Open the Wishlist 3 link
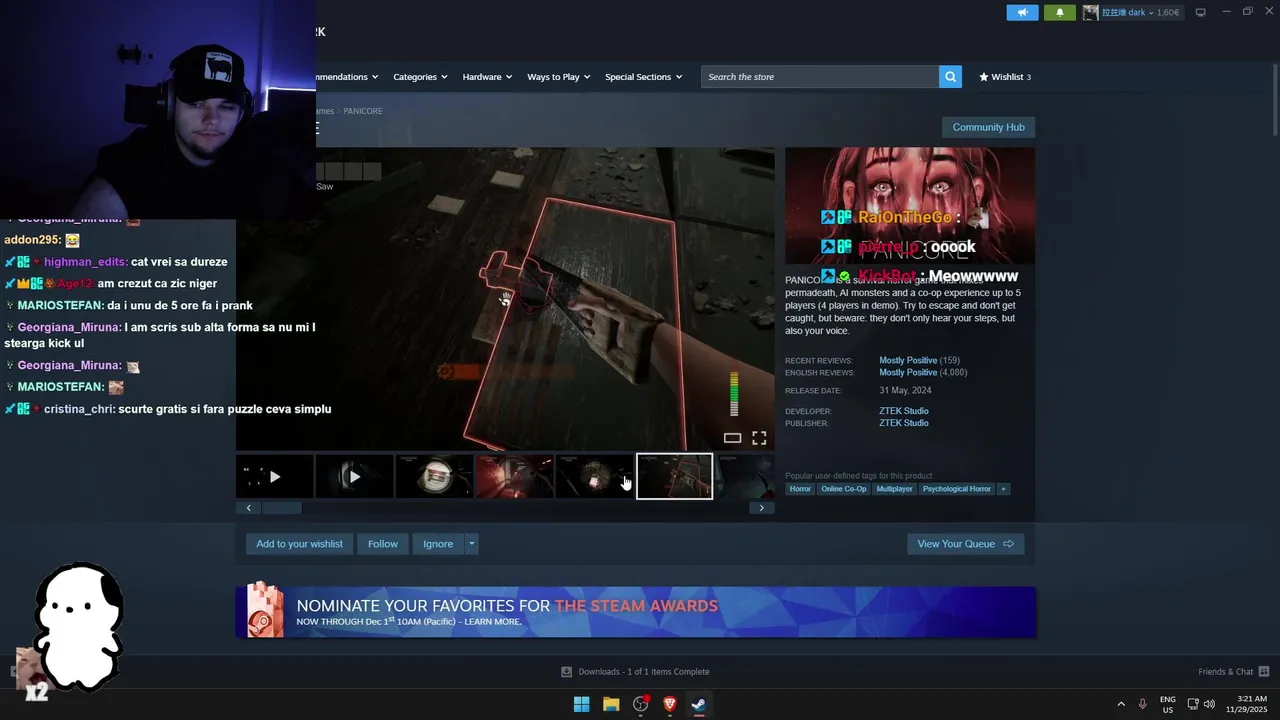 [1004, 76]
